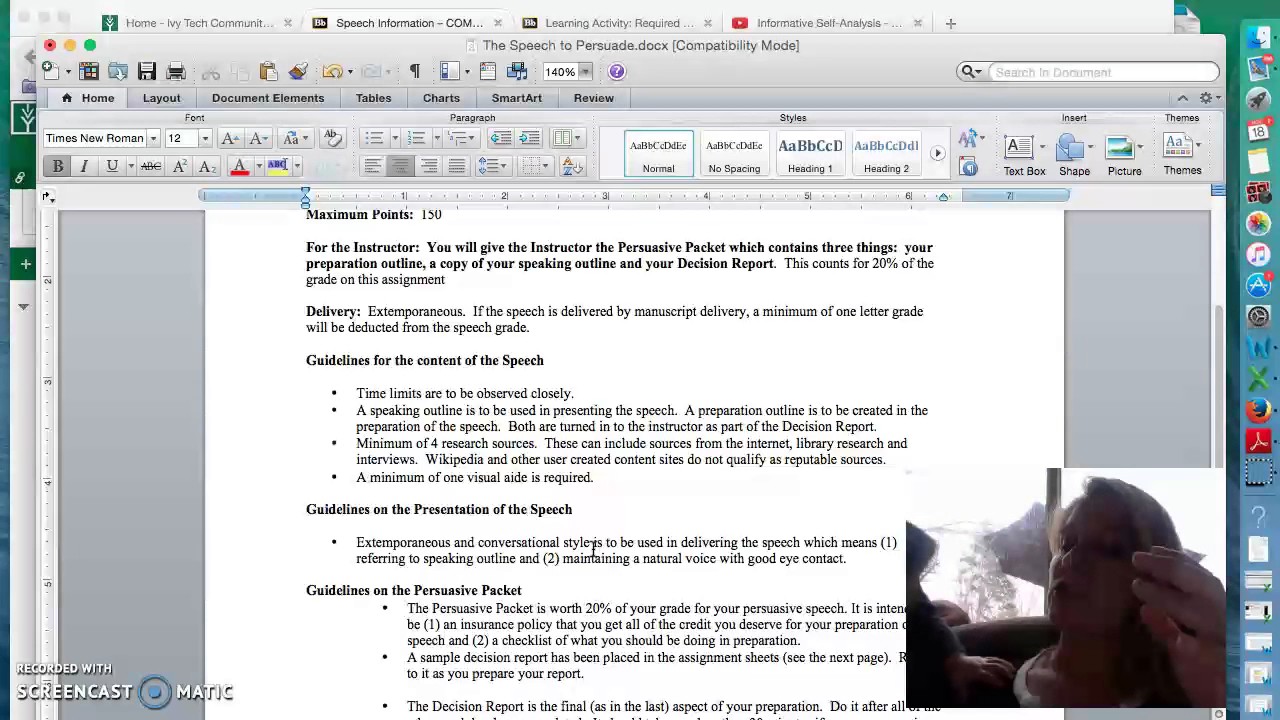Increase font size button
1280x720 pixels.
tap(230, 138)
